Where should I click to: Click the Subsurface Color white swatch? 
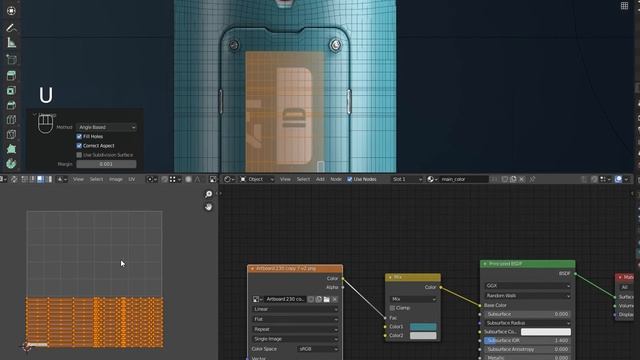point(546,332)
